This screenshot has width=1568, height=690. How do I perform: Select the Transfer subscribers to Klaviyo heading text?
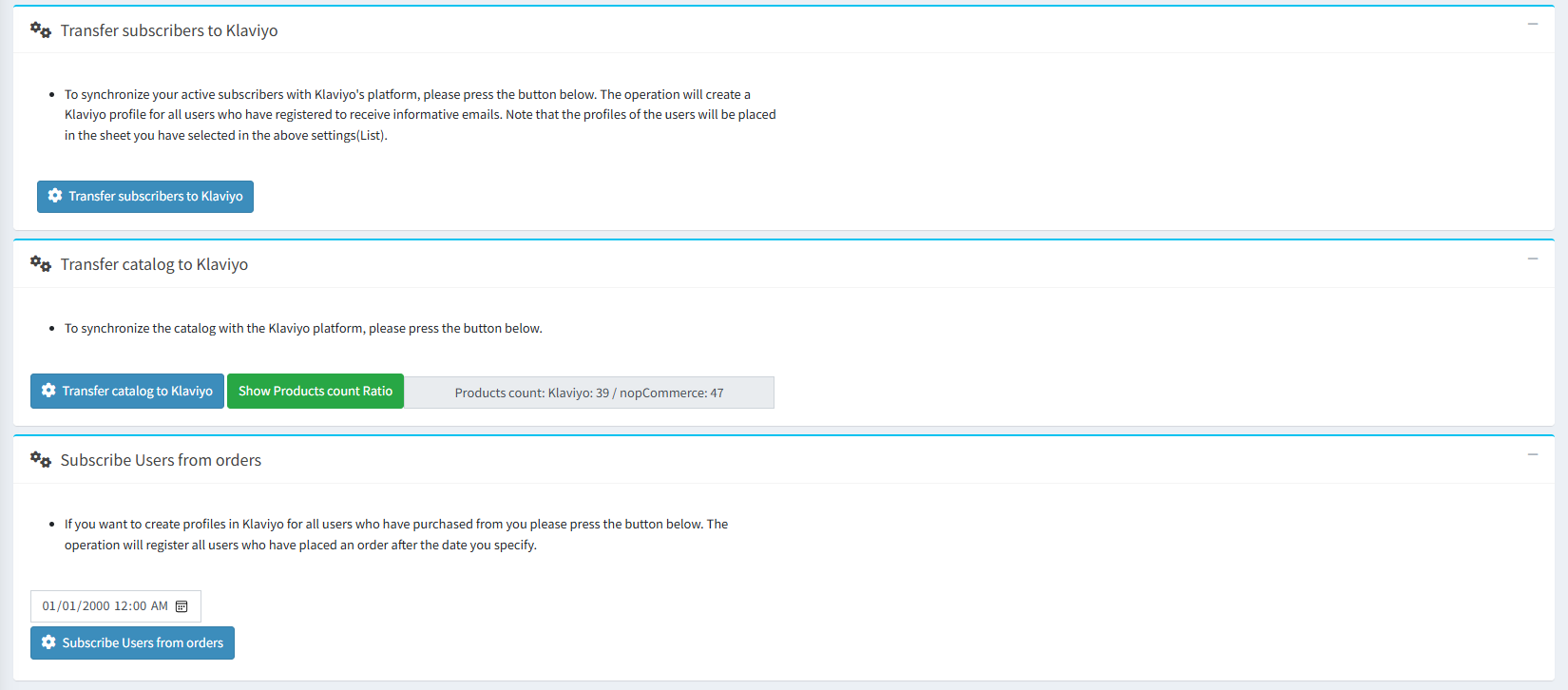click(x=169, y=30)
